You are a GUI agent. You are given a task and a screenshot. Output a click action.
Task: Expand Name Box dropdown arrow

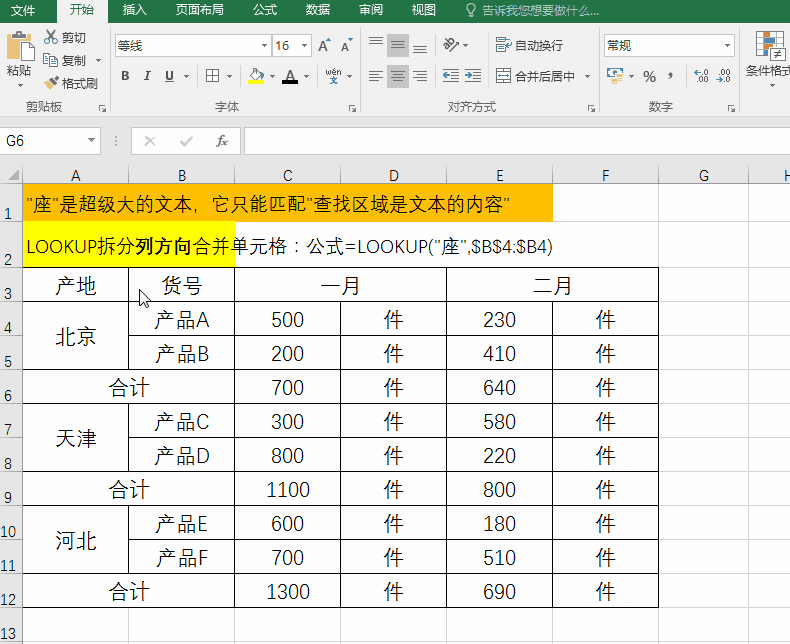pos(91,141)
